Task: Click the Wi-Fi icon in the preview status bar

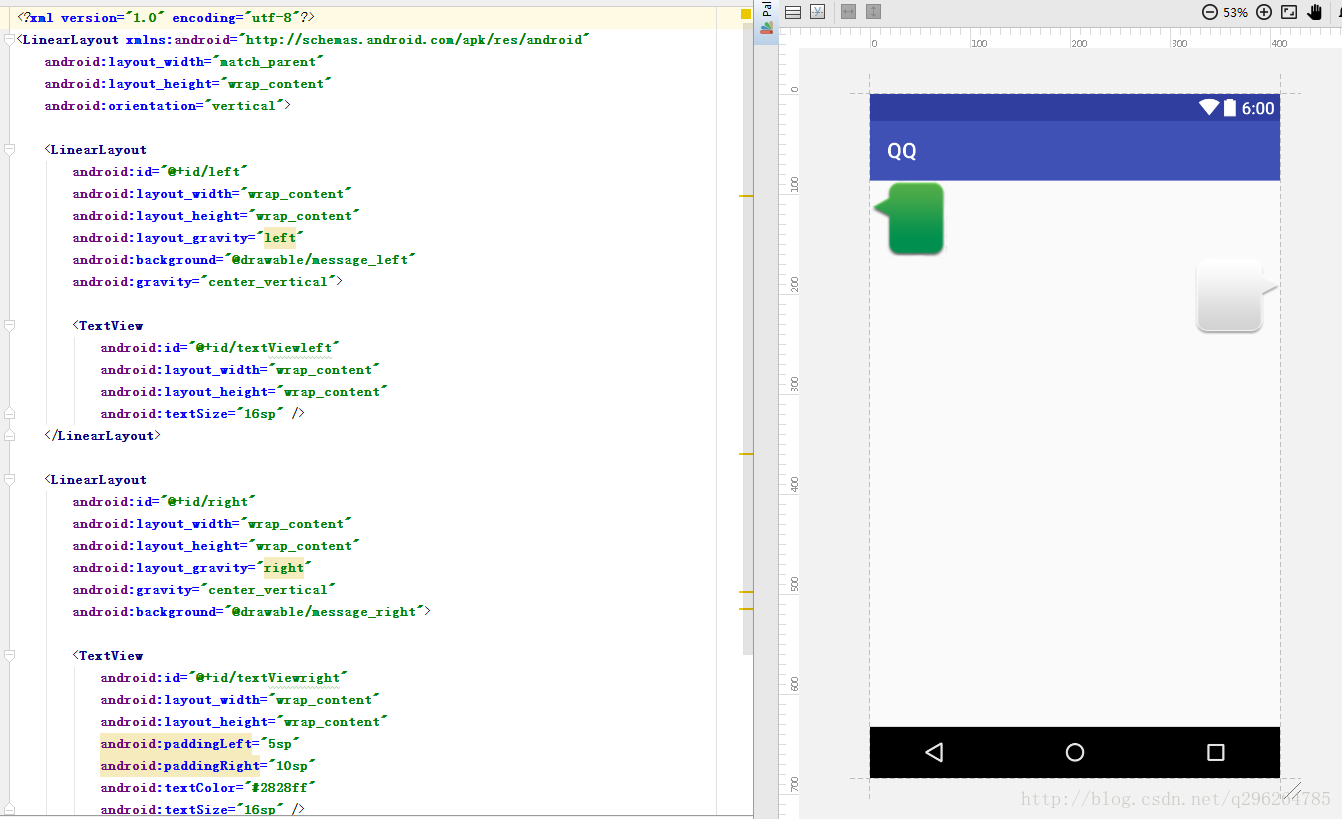Action: click(1209, 108)
